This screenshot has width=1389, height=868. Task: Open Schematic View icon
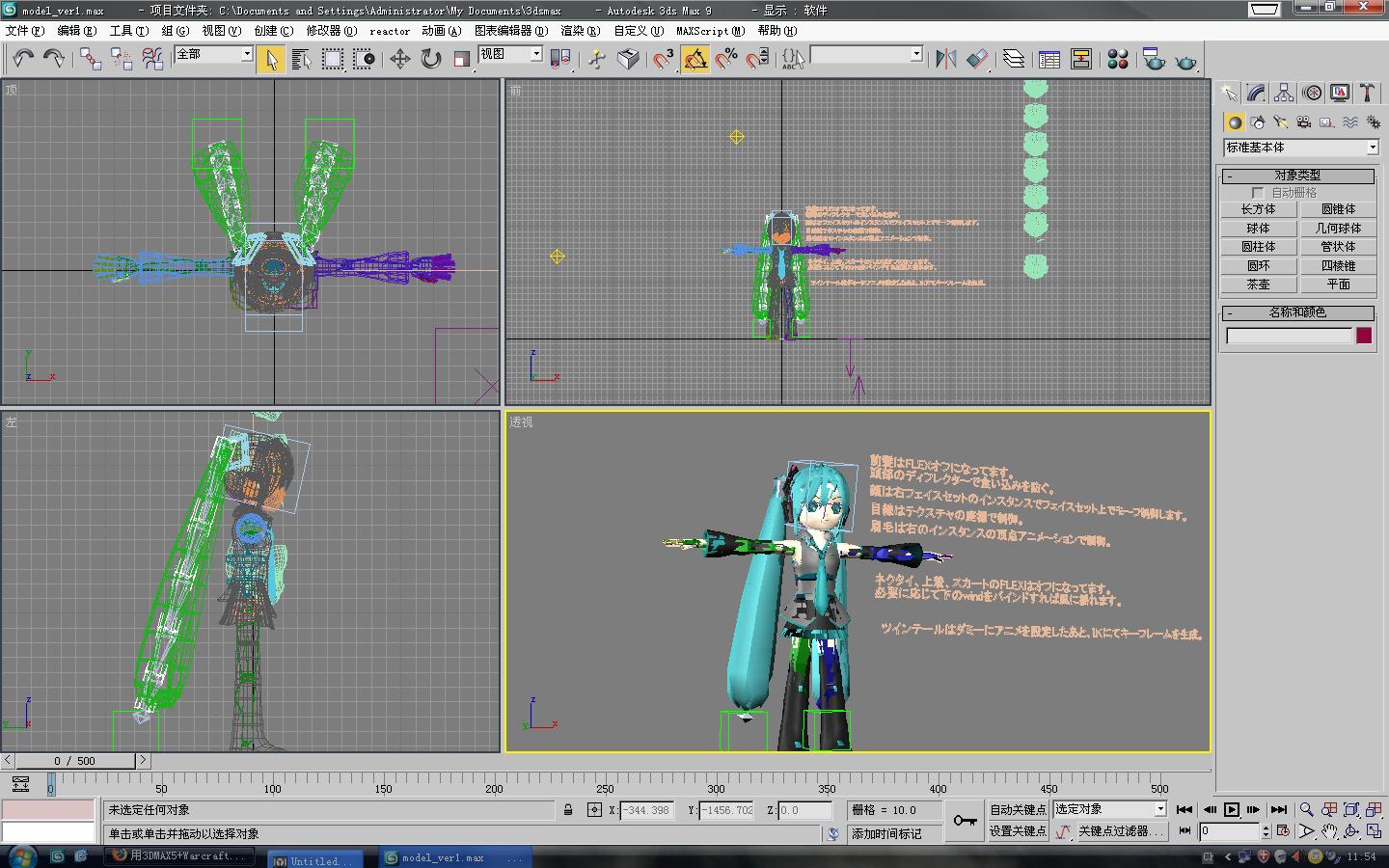1081,59
